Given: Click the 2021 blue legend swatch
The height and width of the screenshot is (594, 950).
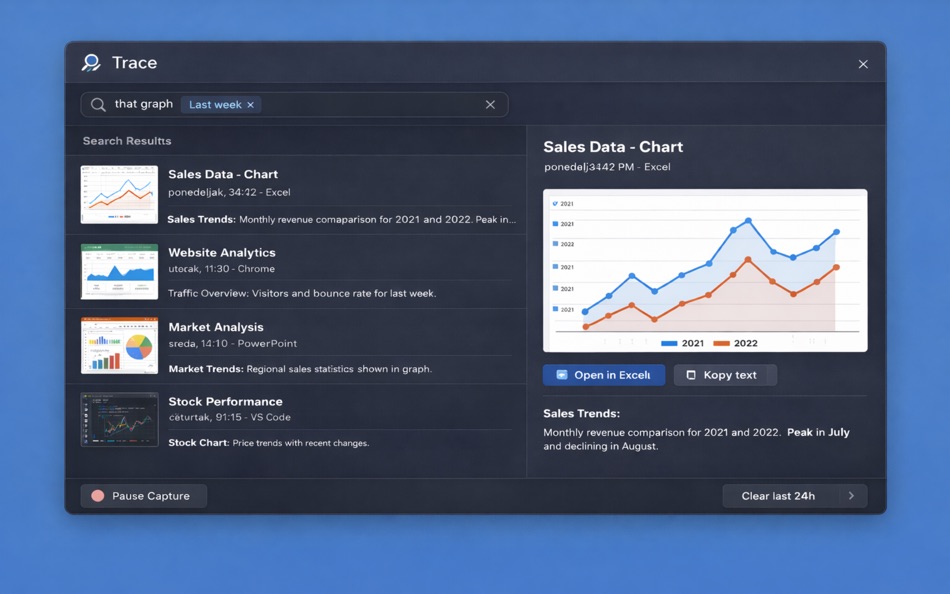Looking at the screenshot, I should [669, 343].
